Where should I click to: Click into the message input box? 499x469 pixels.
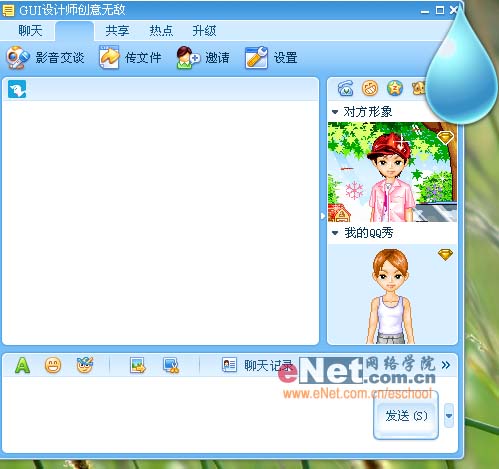click(x=187, y=415)
